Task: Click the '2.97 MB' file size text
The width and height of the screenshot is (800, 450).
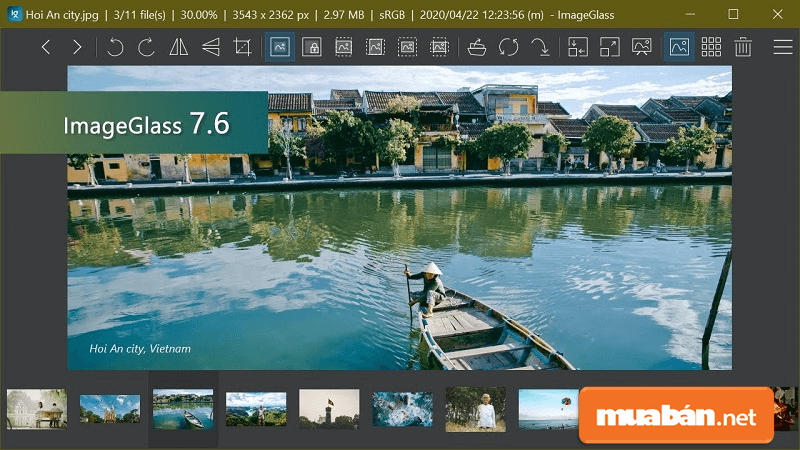Action: [344, 15]
